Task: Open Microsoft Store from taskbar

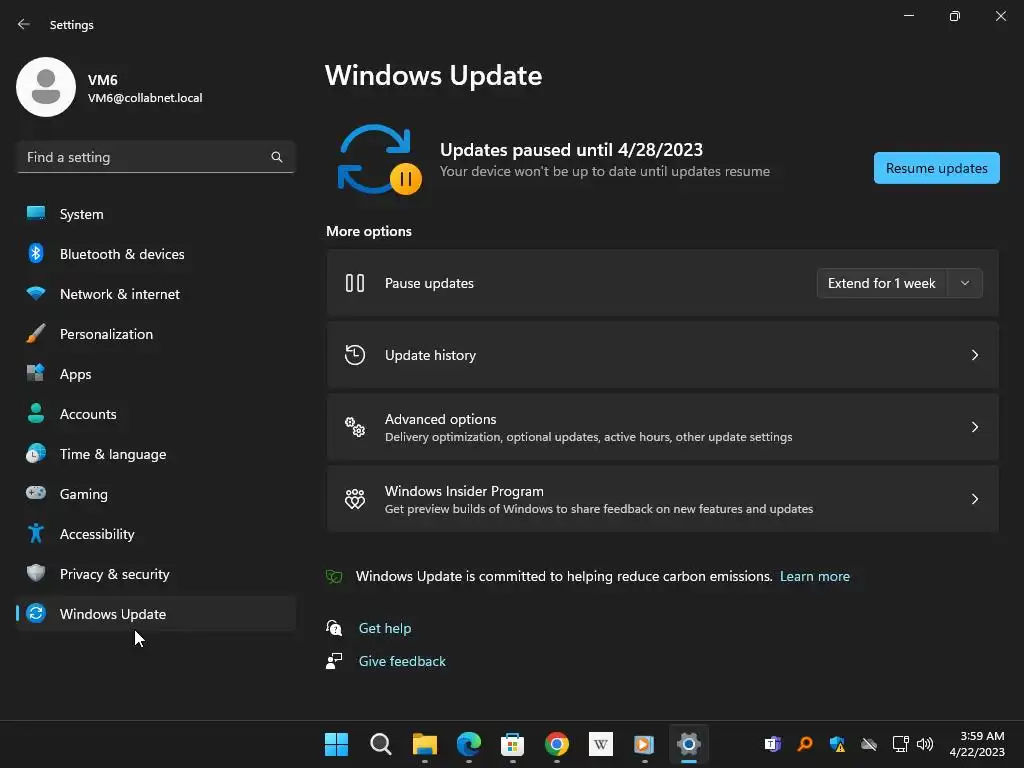Action: click(512, 744)
